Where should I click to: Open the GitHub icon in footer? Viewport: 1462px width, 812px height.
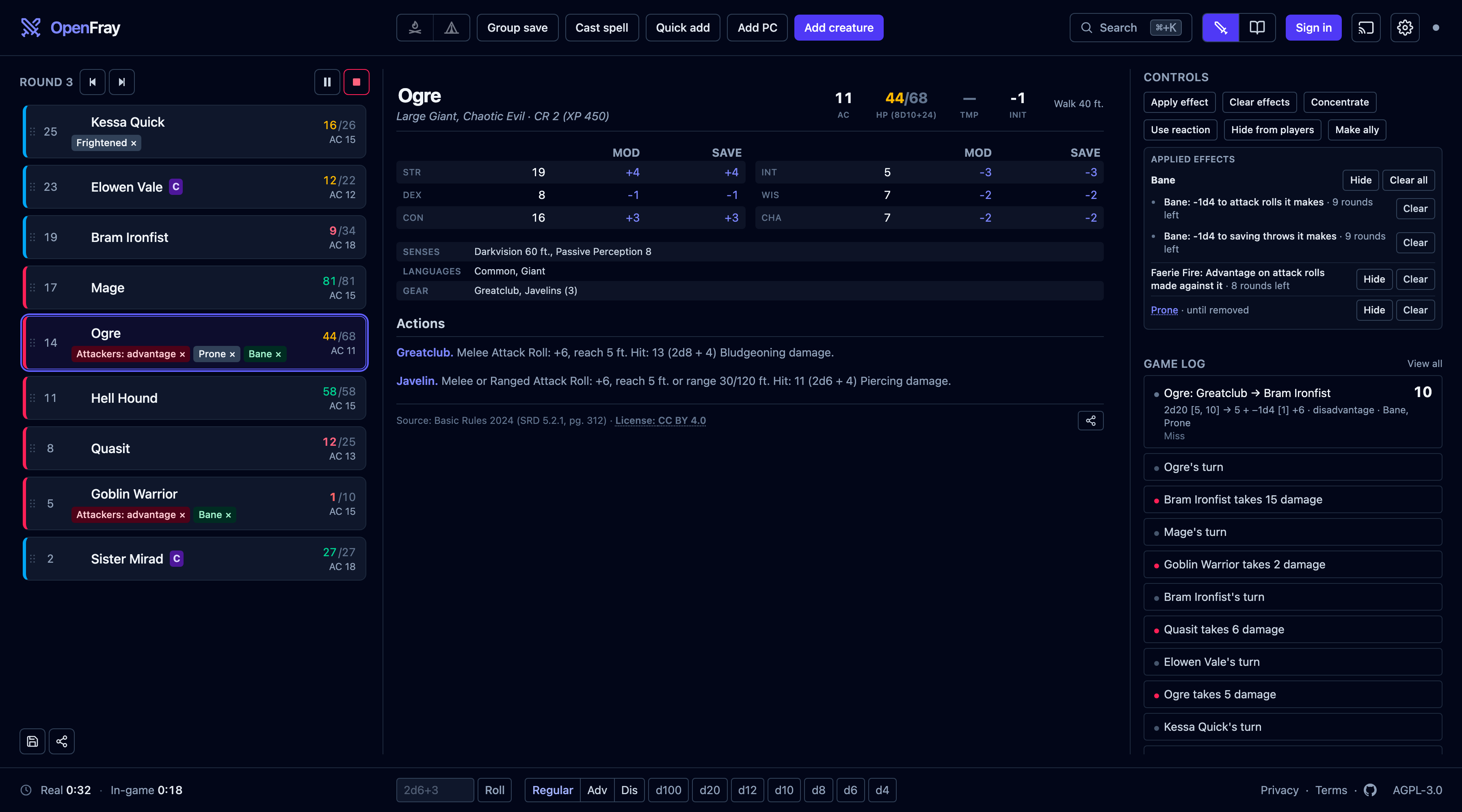(x=1370, y=790)
